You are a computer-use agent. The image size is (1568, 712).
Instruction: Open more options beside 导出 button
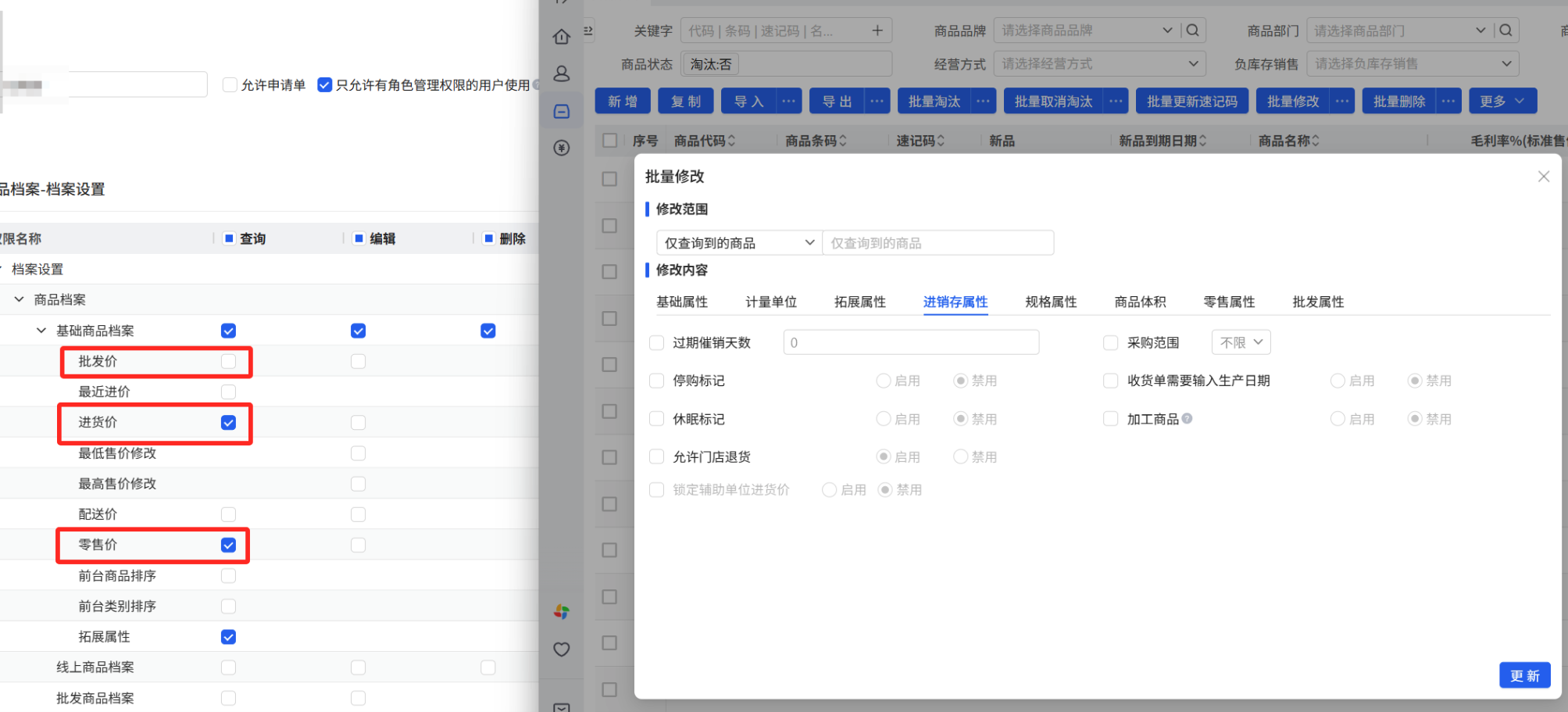(877, 102)
